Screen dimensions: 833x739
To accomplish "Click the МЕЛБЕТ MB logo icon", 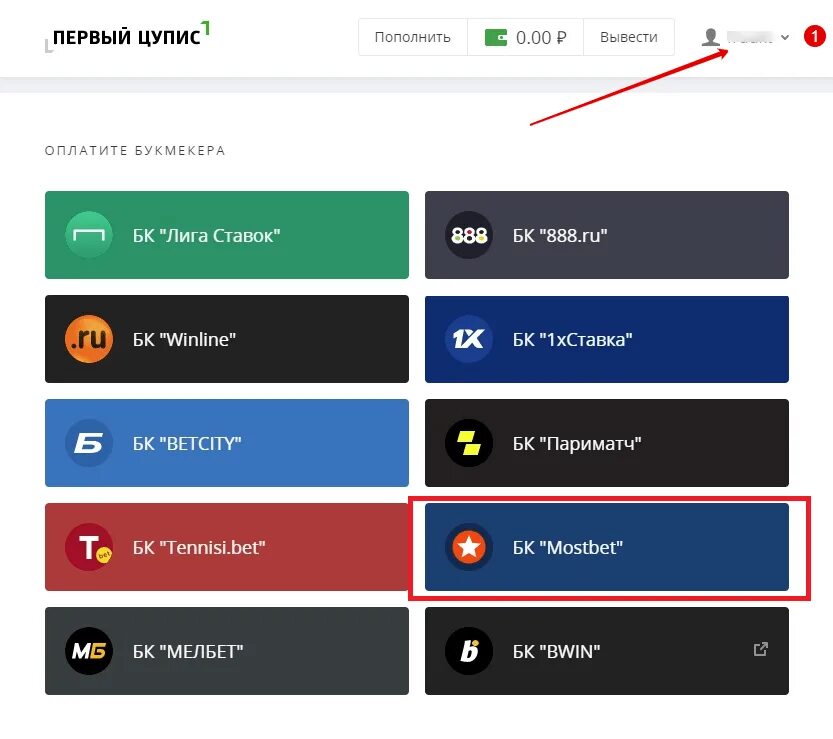I will [89, 651].
